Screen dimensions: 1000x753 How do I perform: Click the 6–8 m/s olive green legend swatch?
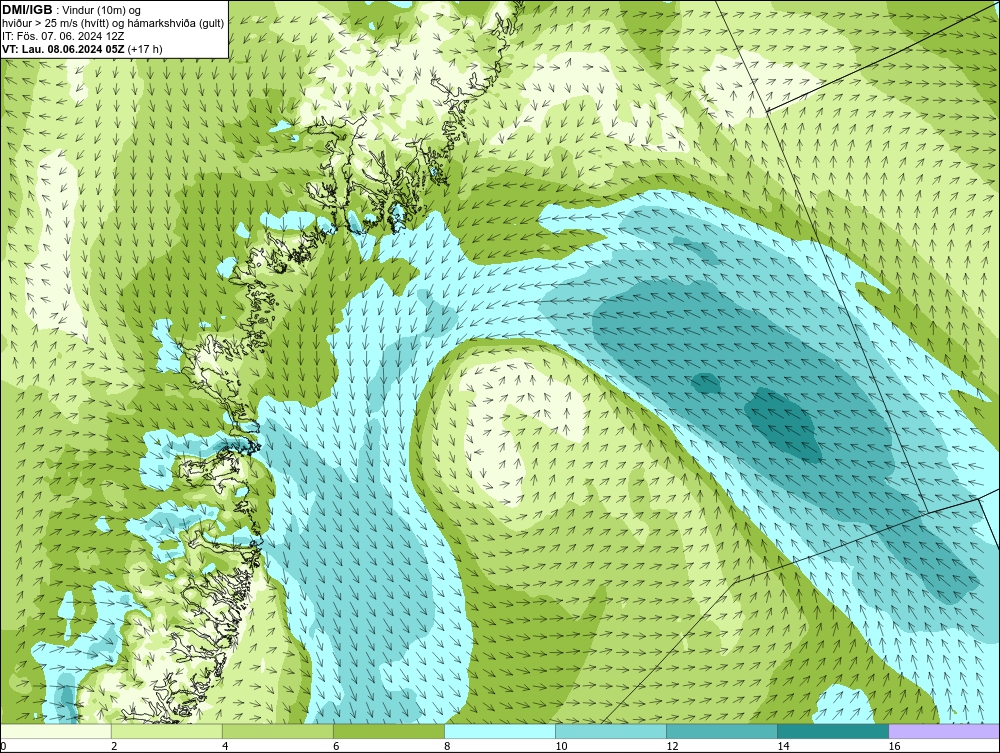click(x=388, y=731)
